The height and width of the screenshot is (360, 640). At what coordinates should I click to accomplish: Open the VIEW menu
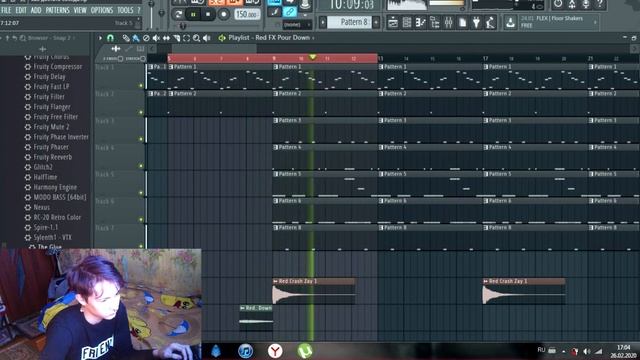[80, 10]
